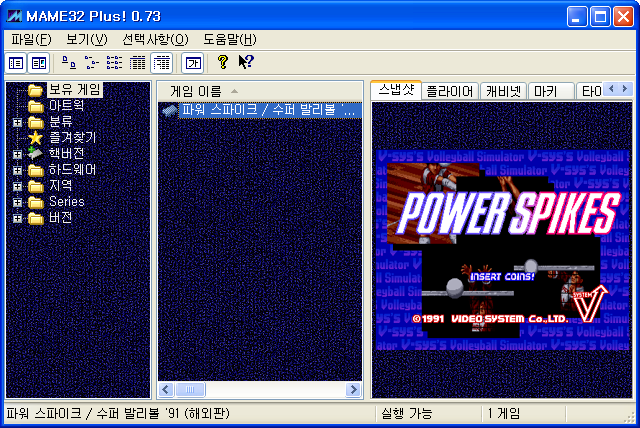Switch to small icons view
This screenshot has height=428, width=640.
coord(91,63)
